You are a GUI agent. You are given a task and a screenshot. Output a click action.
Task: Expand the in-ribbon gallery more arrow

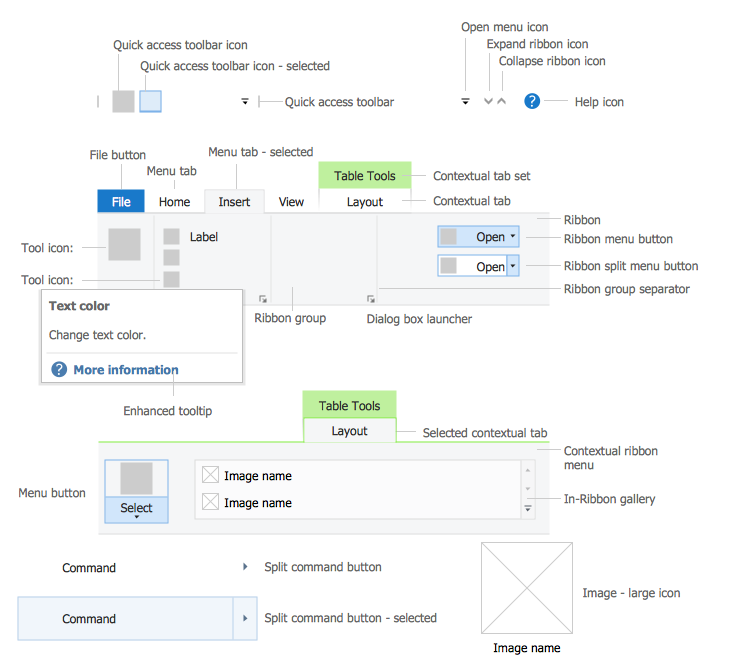point(528,509)
